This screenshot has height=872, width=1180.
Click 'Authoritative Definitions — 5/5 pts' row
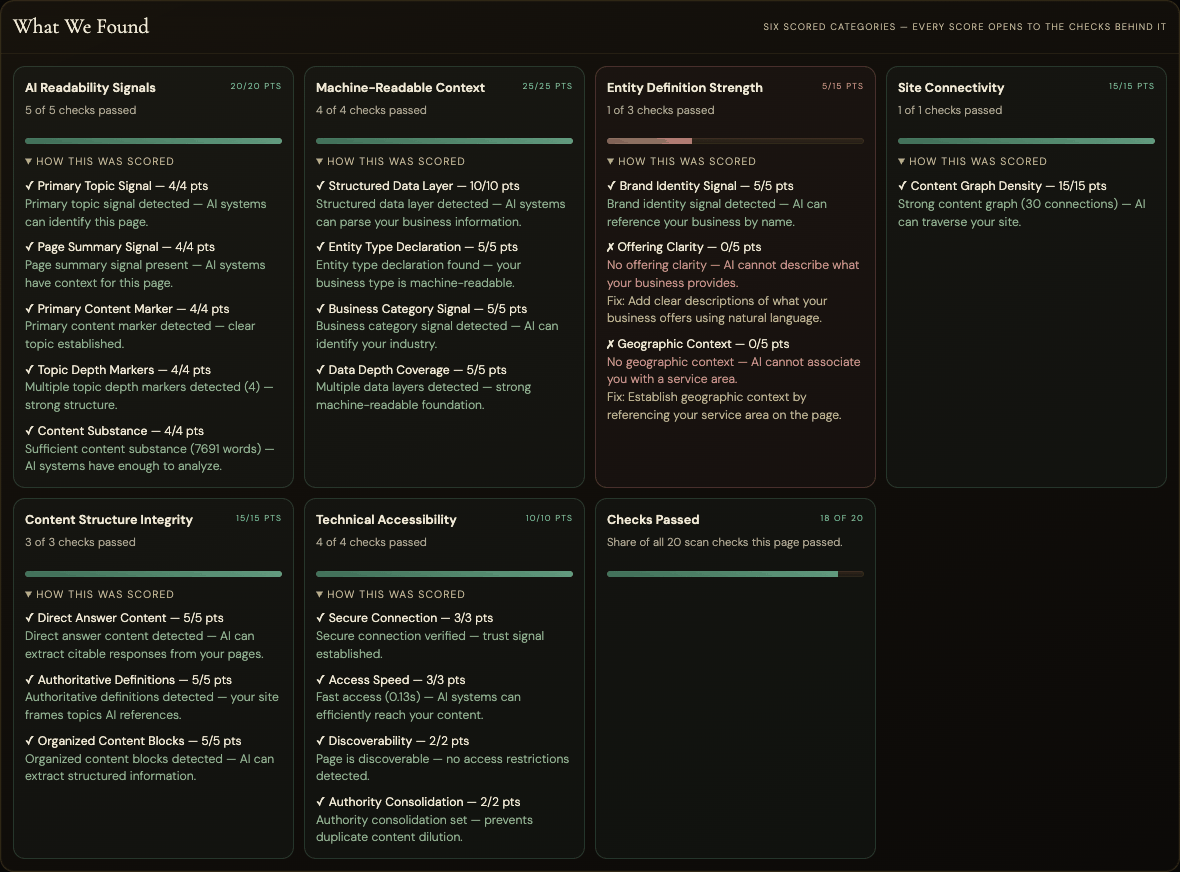pyautogui.click(x=129, y=679)
